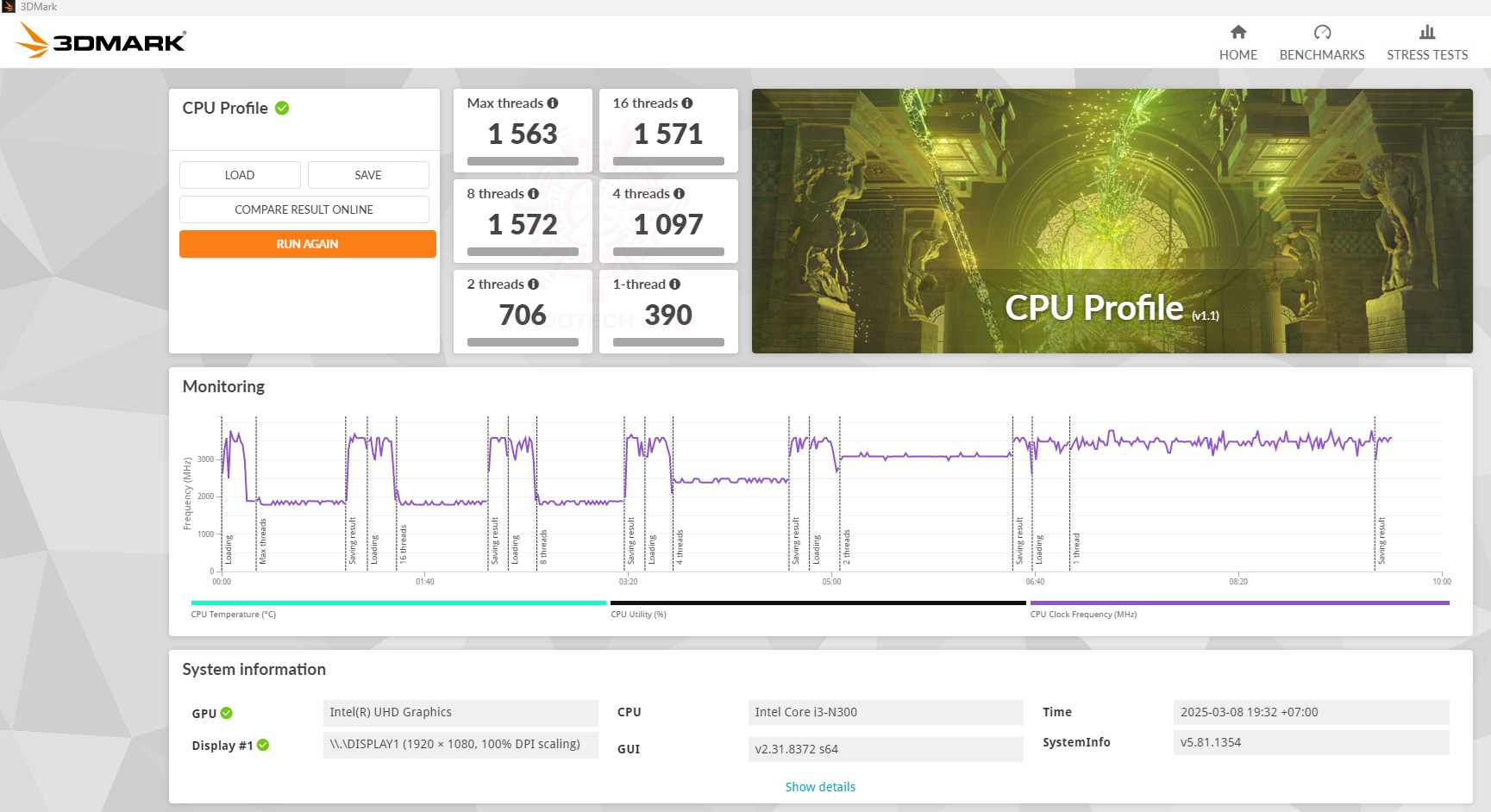1491x812 pixels.
Task: Go to the HOME tab
Action: (1238, 54)
